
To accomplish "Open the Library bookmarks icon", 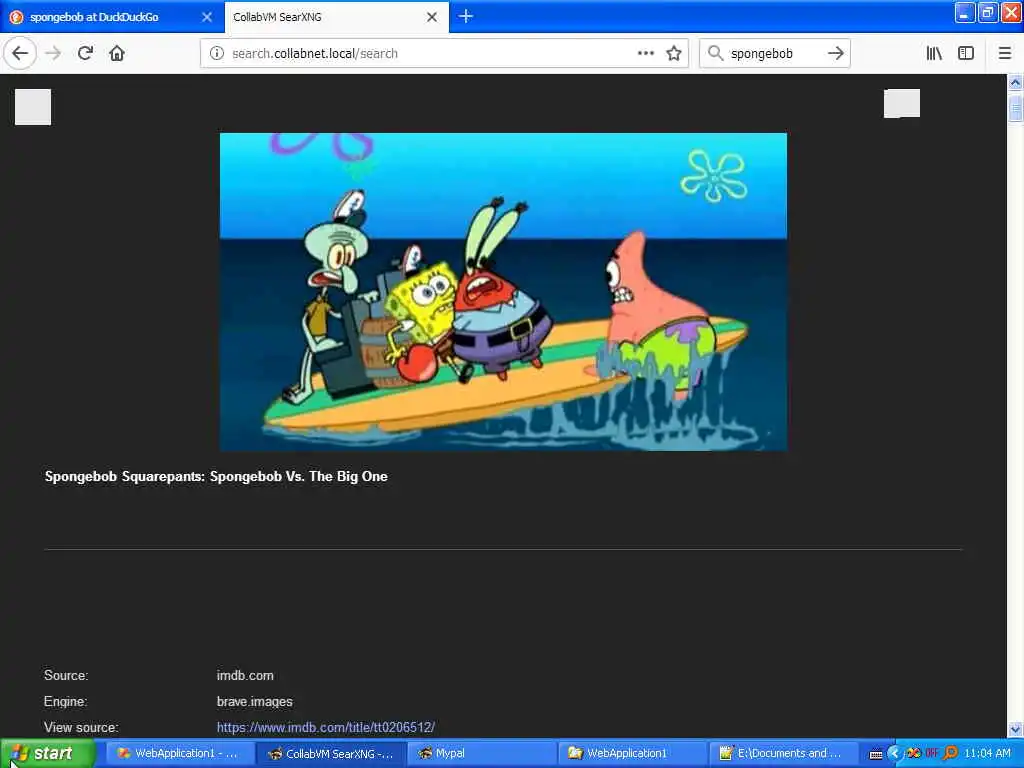I will (934, 54).
